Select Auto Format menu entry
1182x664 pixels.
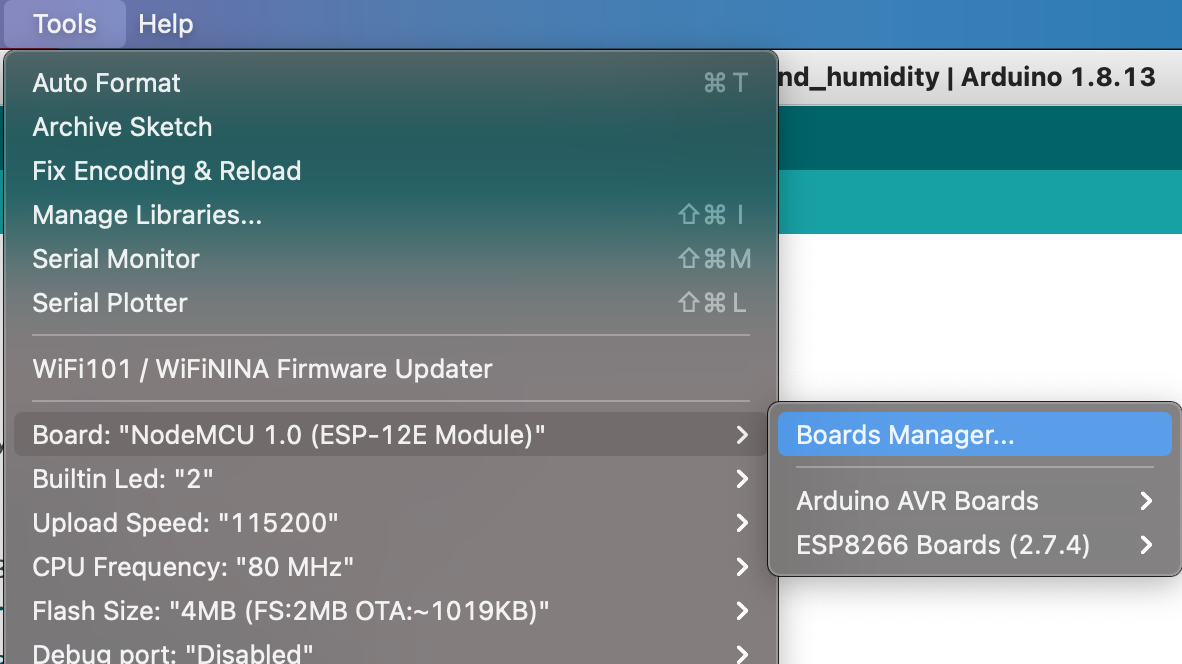(x=106, y=83)
